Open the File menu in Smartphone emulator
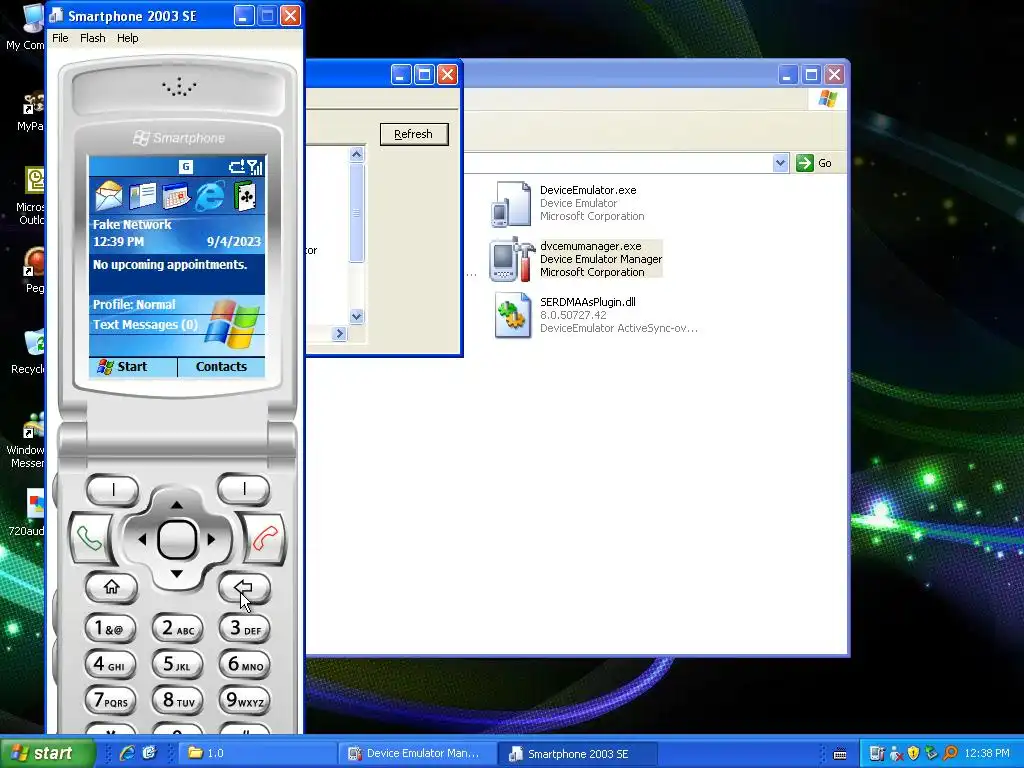 point(60,38)
